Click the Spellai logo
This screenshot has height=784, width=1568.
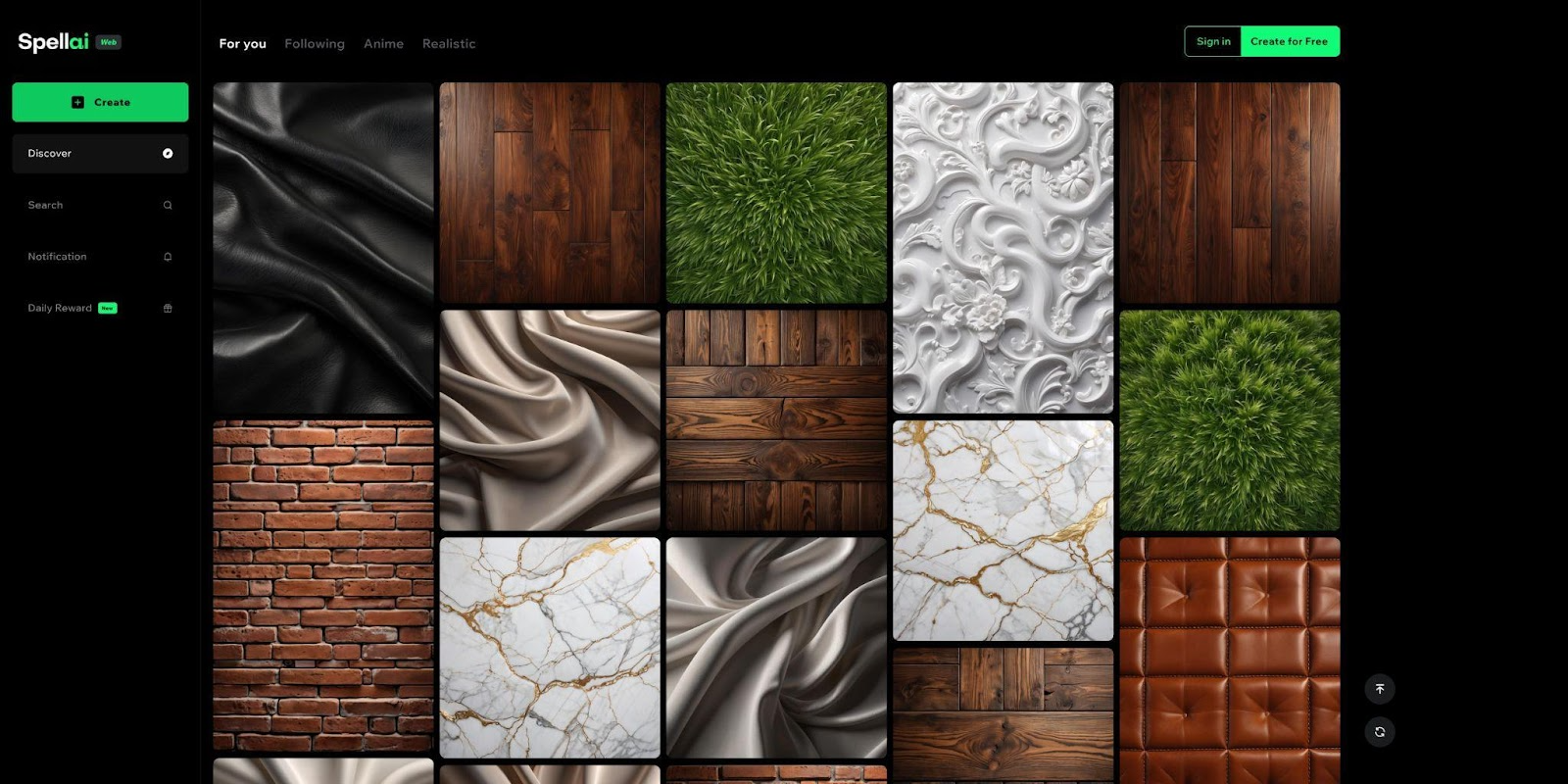click(53, 41)
